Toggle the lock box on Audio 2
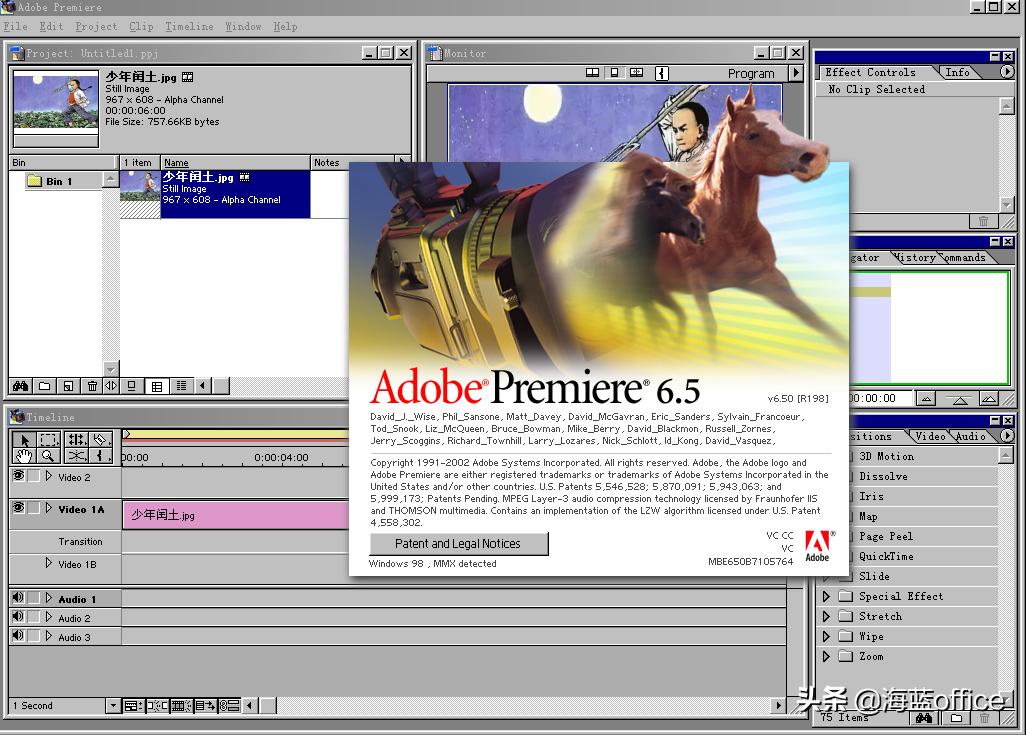Image resolution: width=1026 pixels, height=735 pixels. [x=34, y=617]
